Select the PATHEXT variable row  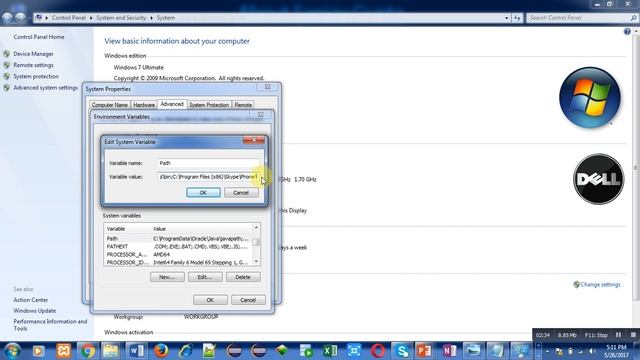[178, 247]
